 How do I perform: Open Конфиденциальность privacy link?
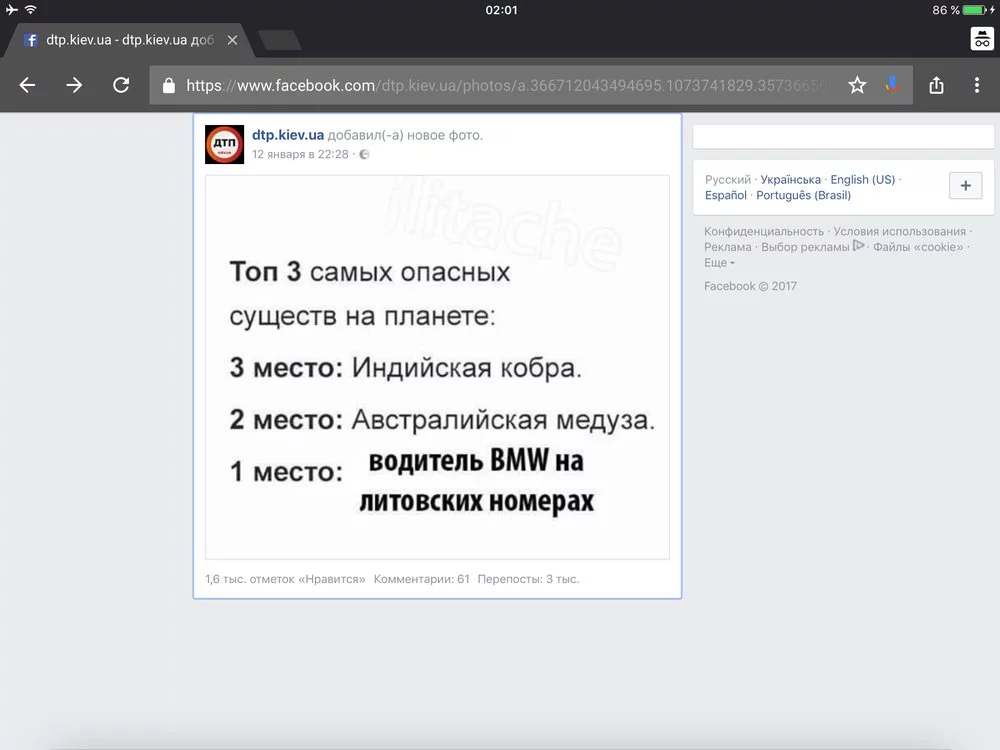(x=764, y=232)
